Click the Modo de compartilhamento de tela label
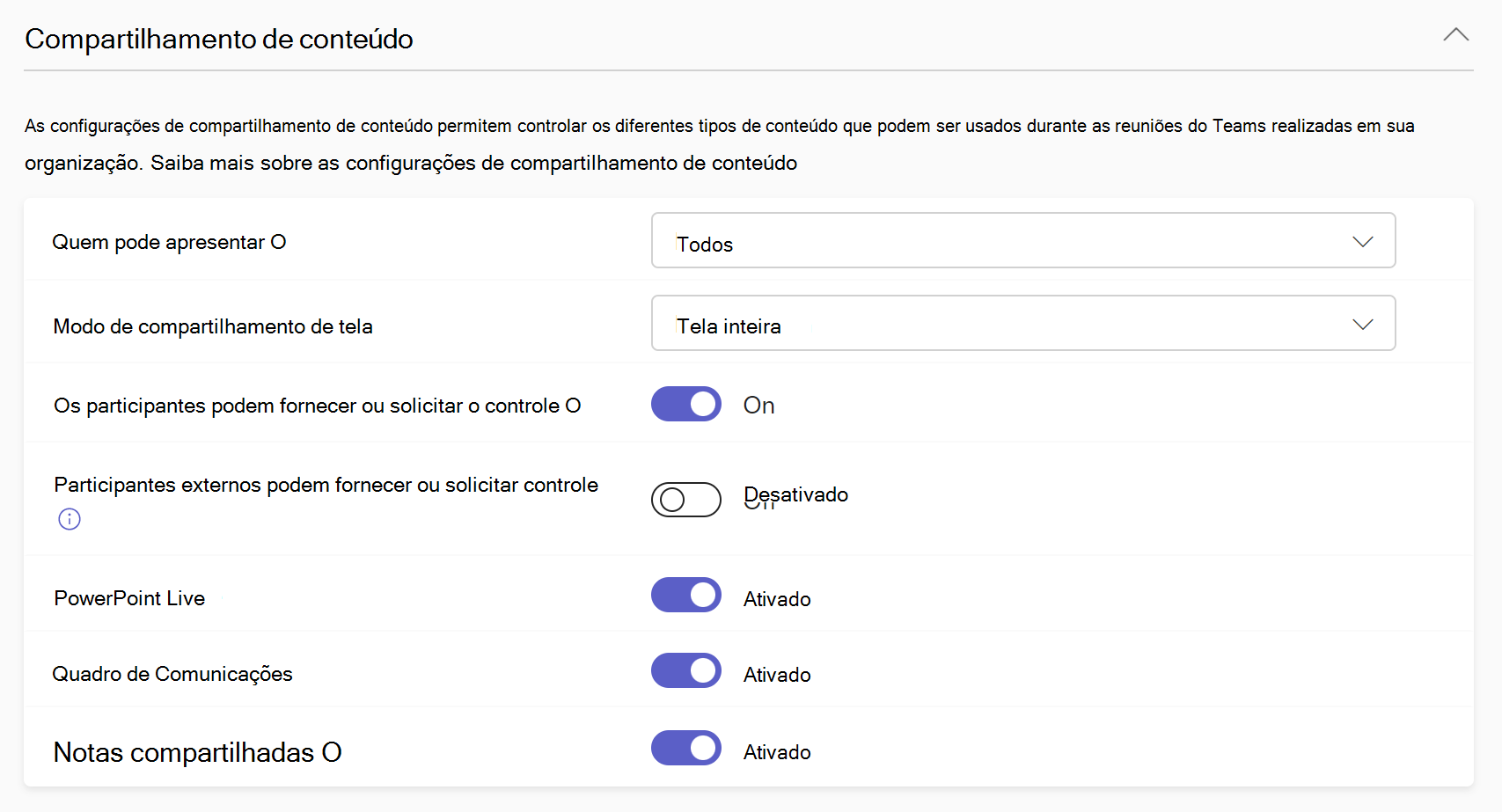The width and height of the screenshot is (1502, 812). pyautogui.click(x=213, y=326)
